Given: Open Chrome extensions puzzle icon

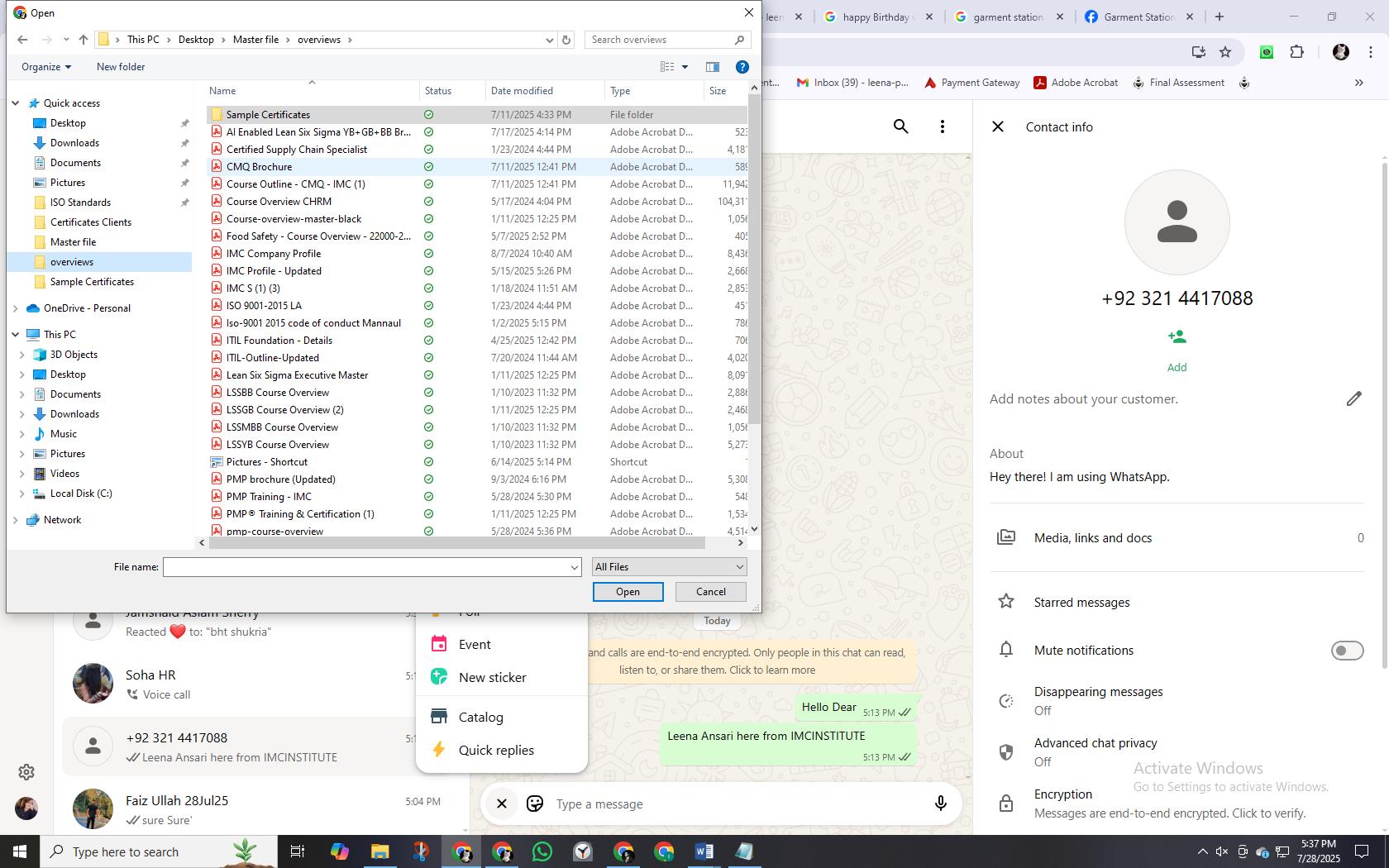Looking at the screenshot, I should [x=1296, y=52].
